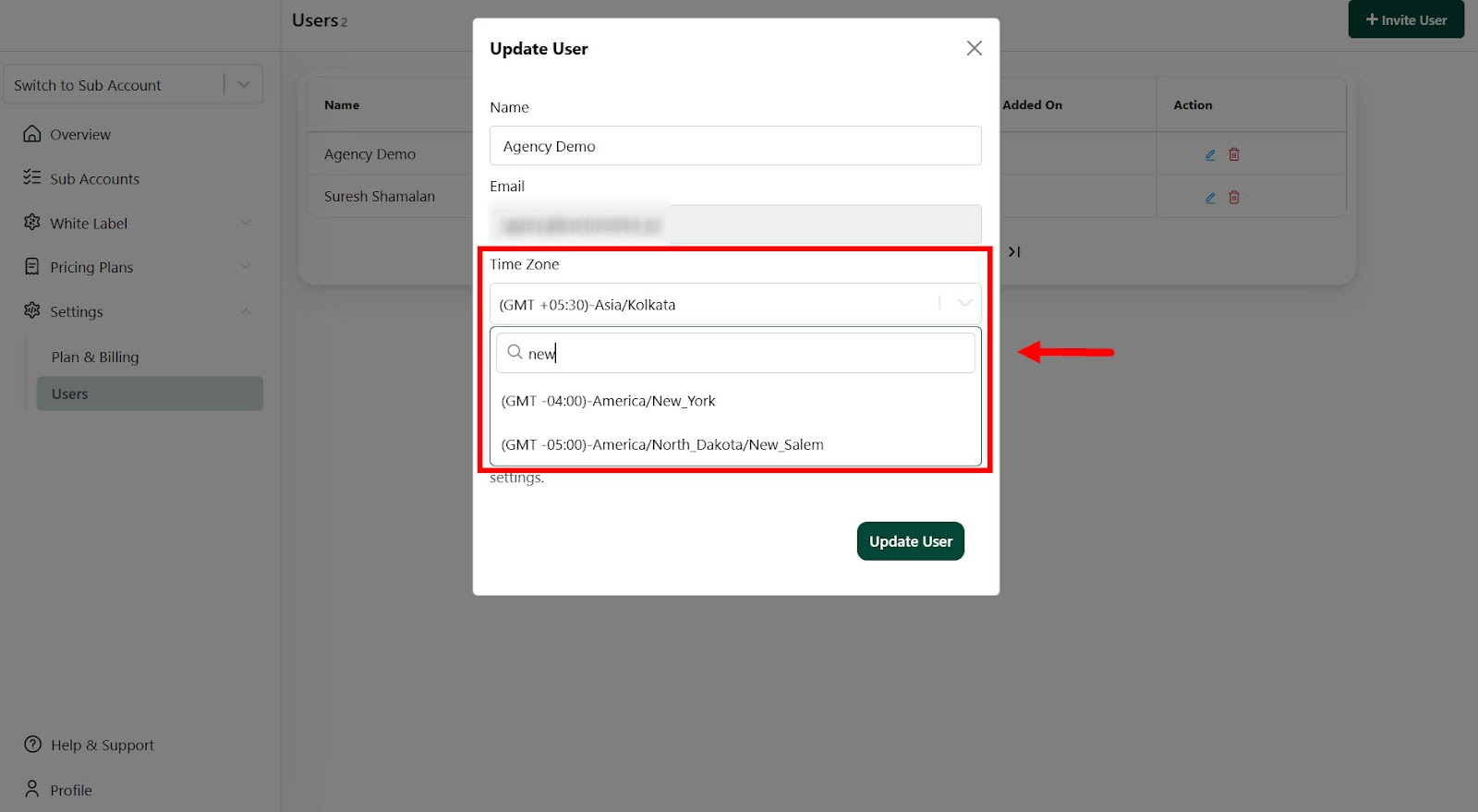Toggle the Time Zone dropdown arrow

tap(964, 303)
